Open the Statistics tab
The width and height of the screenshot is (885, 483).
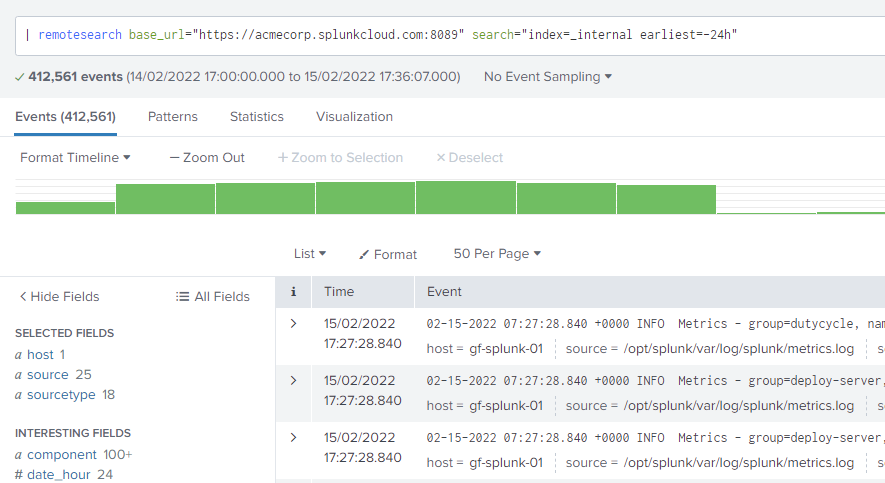[257, 117]
